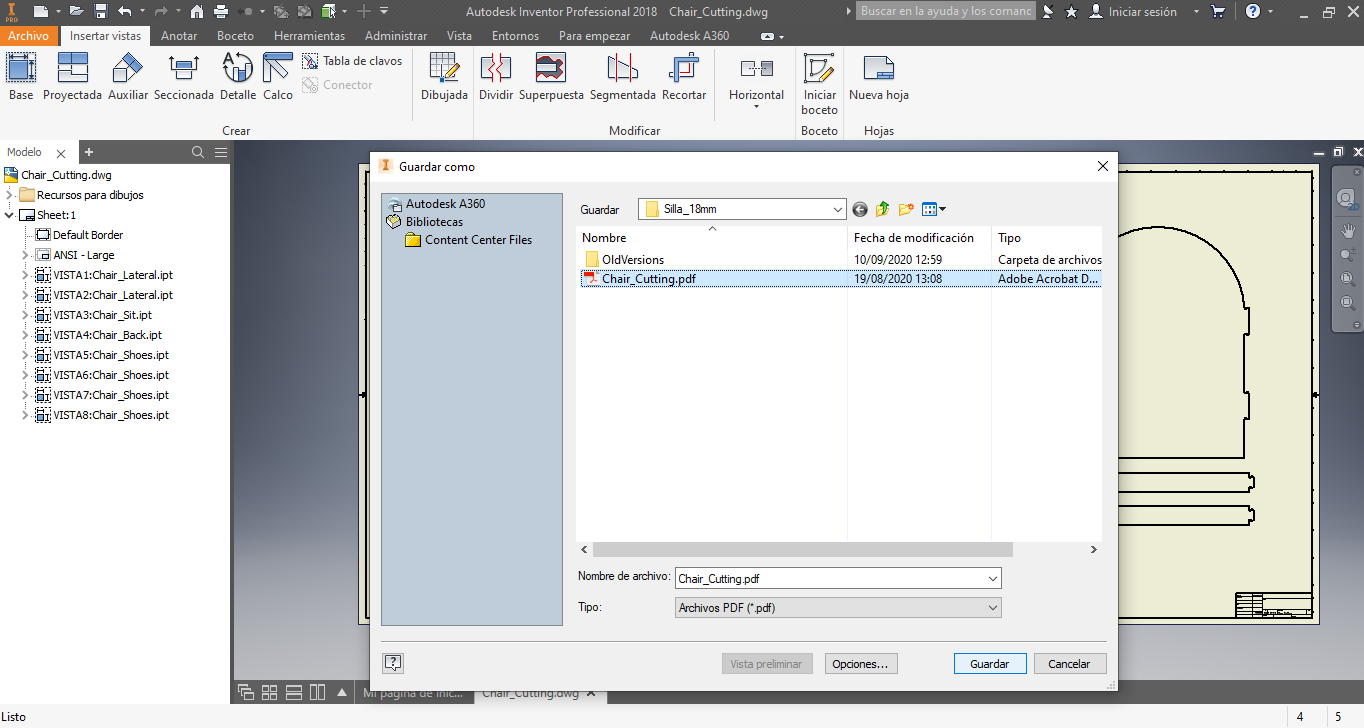Pick the Detalle view tool
The height and width of the screenshot is (728, 1364).
tap(238, 77)
